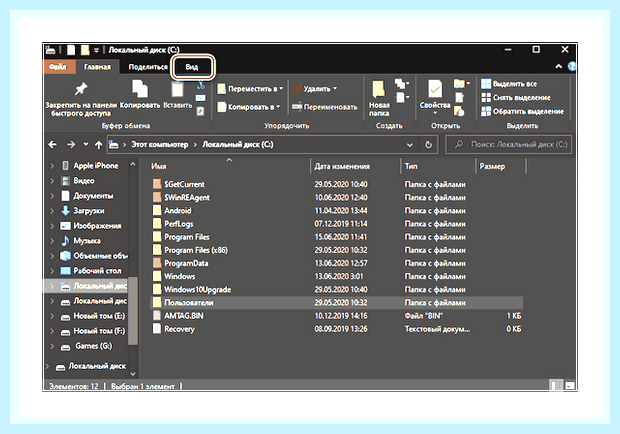This screenshot has width=620, height=434.
Task: Create a folder with Новая папка
Action: click(x=379, y=99)
